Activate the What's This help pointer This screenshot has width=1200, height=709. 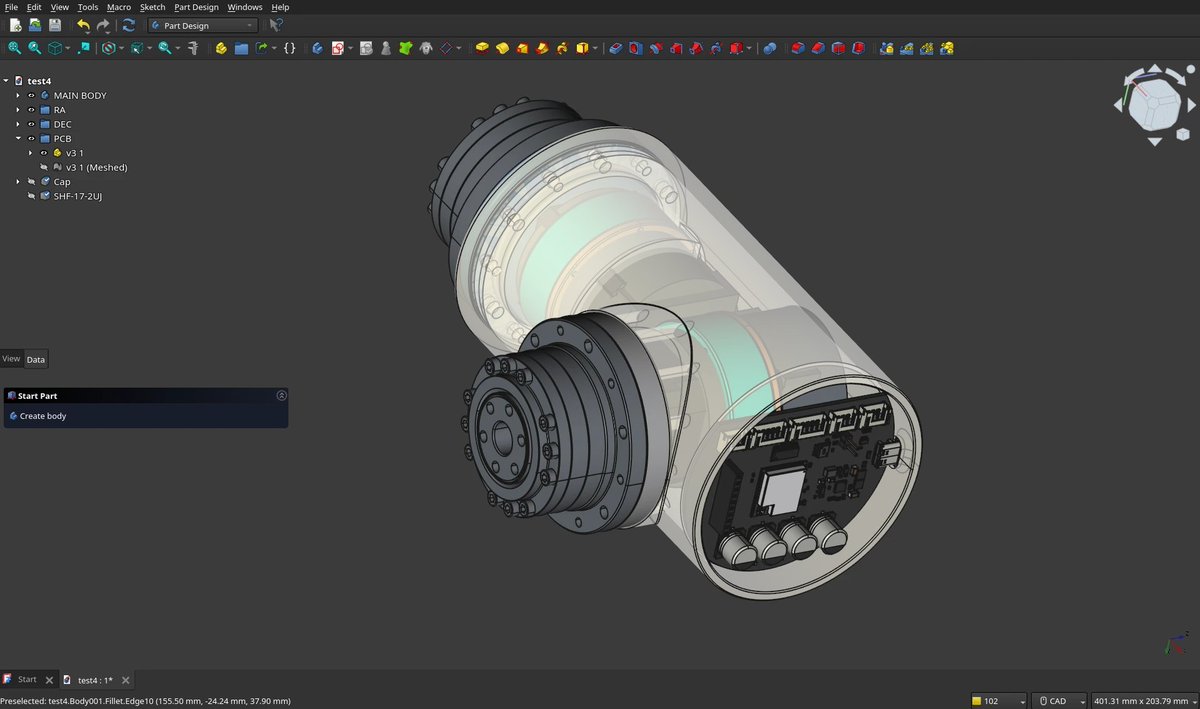click(276, 25)
